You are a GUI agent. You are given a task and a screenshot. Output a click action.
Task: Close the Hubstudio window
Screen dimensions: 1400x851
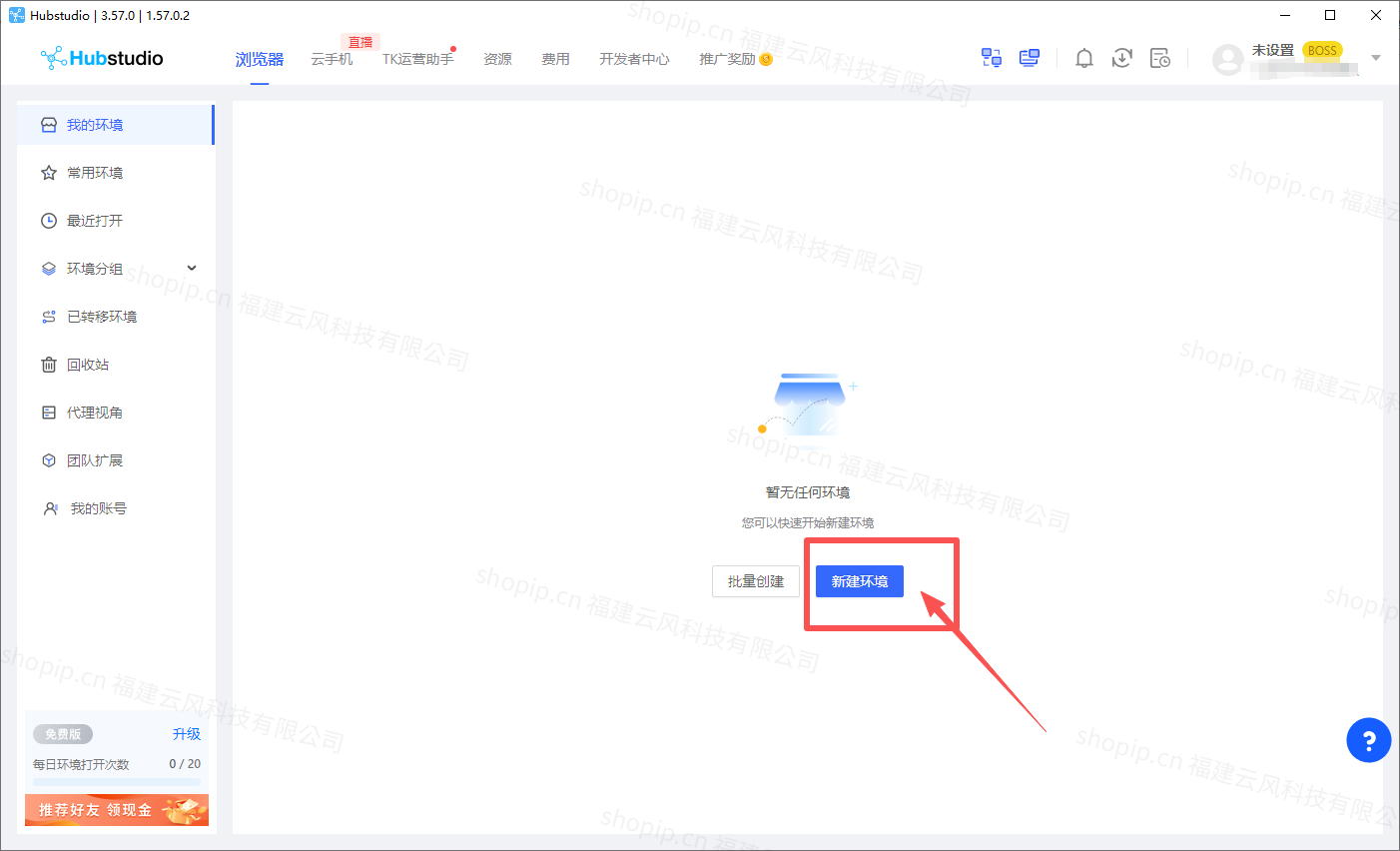(1376, 15)
